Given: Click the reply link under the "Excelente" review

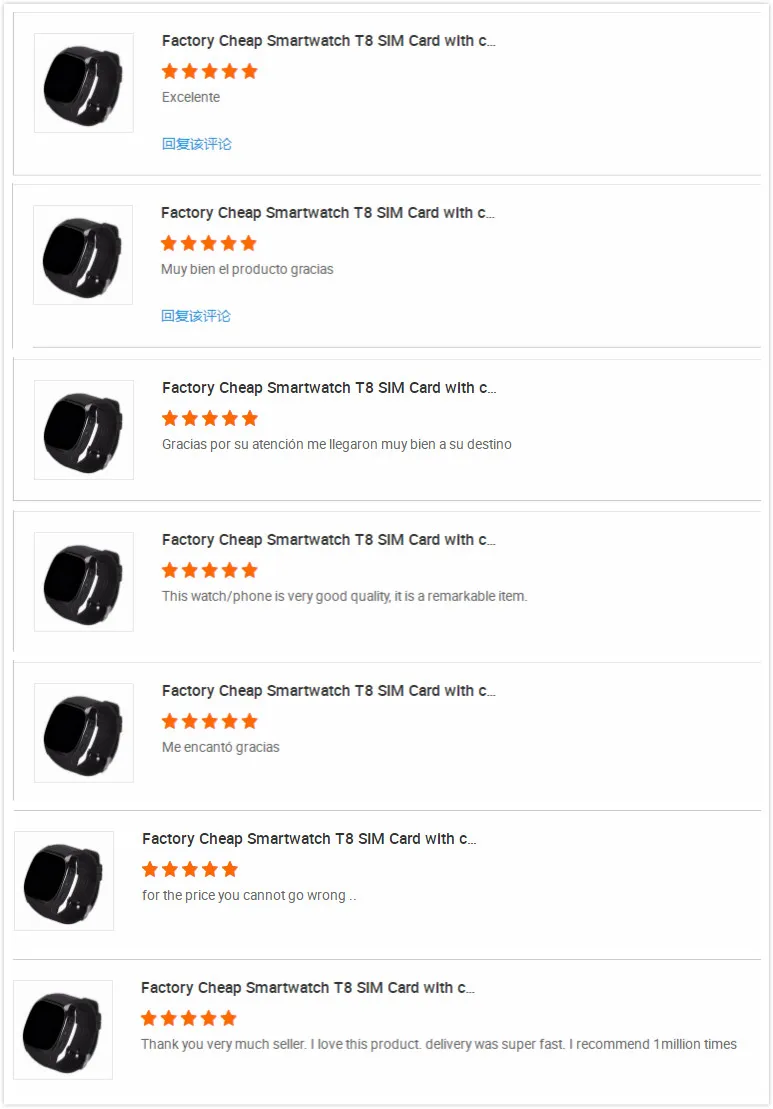Looking at the screenshot, I should coord(197,144).
